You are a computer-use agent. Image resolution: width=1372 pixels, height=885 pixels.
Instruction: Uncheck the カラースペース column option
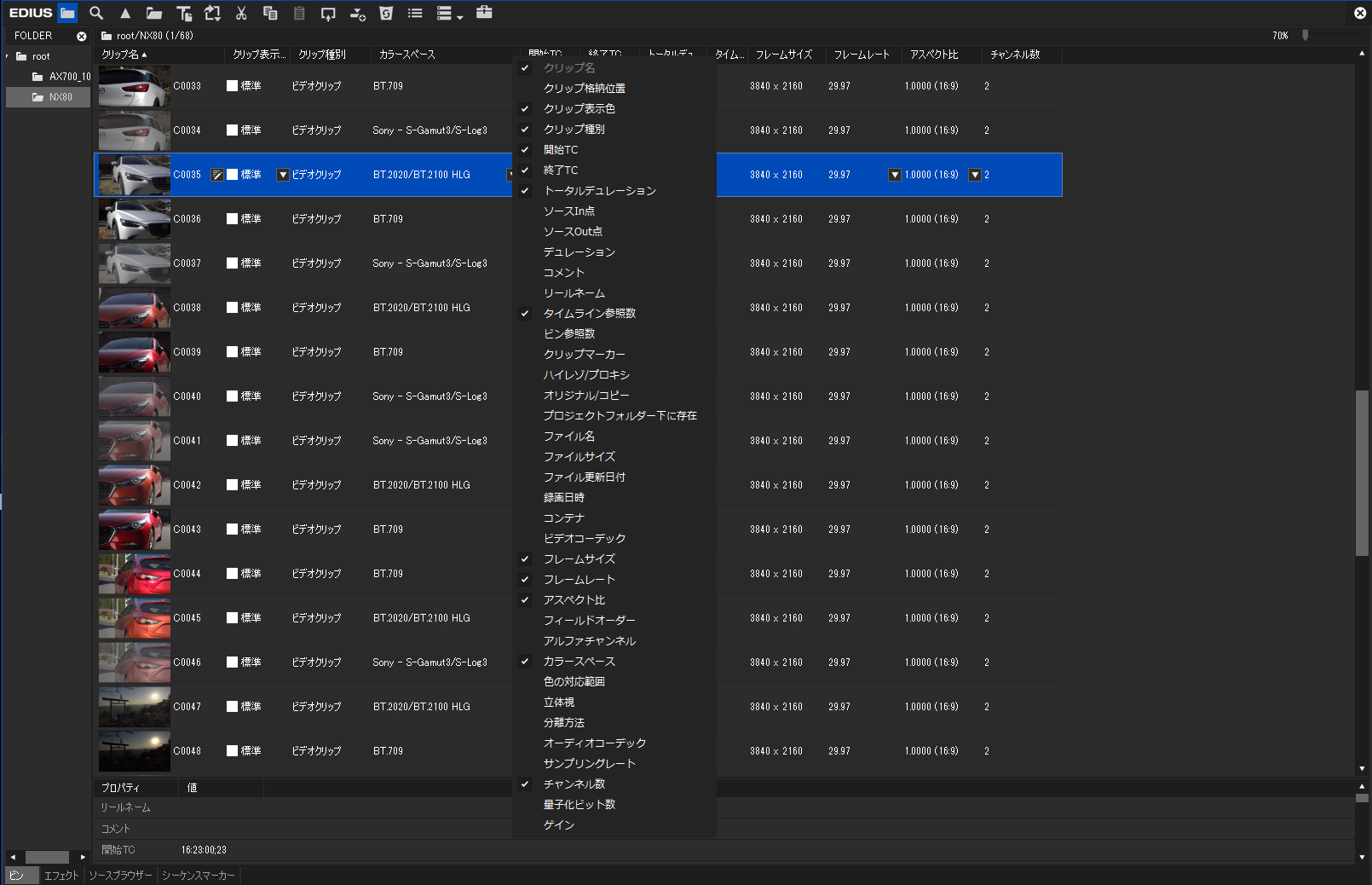(579, 661)
